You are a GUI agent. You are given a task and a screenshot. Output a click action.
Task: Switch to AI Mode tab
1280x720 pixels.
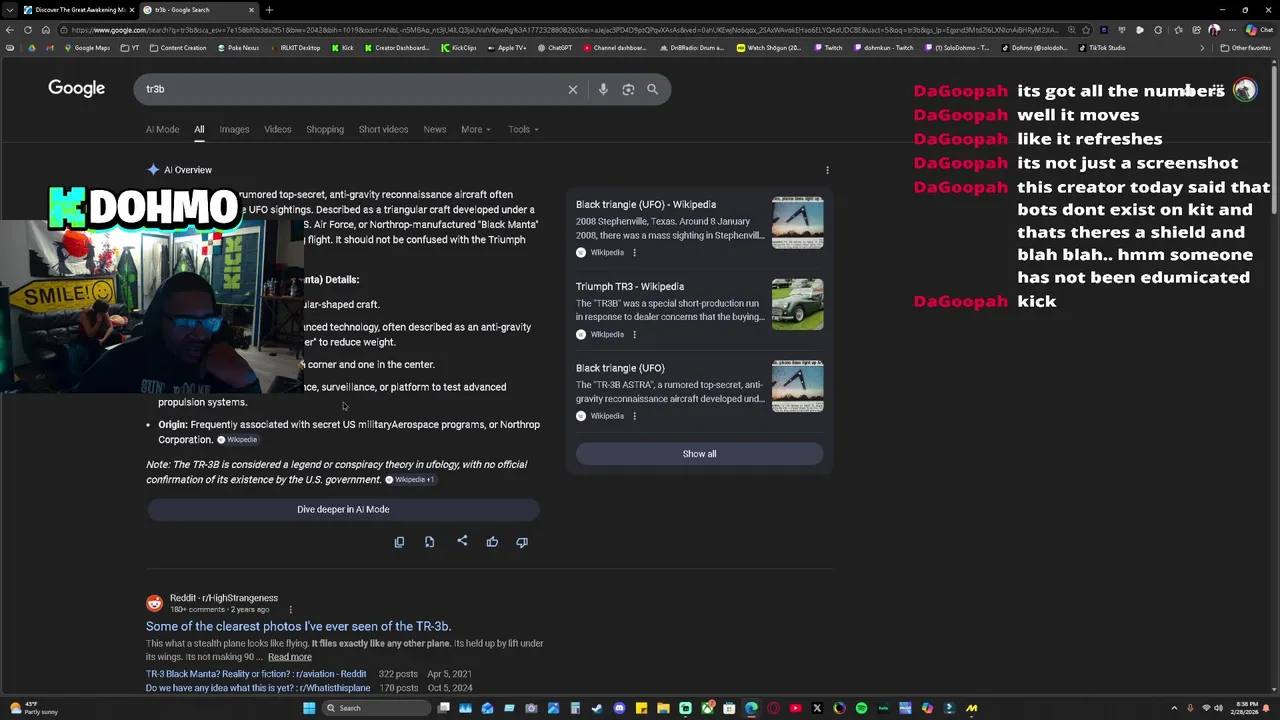[162, 129]
